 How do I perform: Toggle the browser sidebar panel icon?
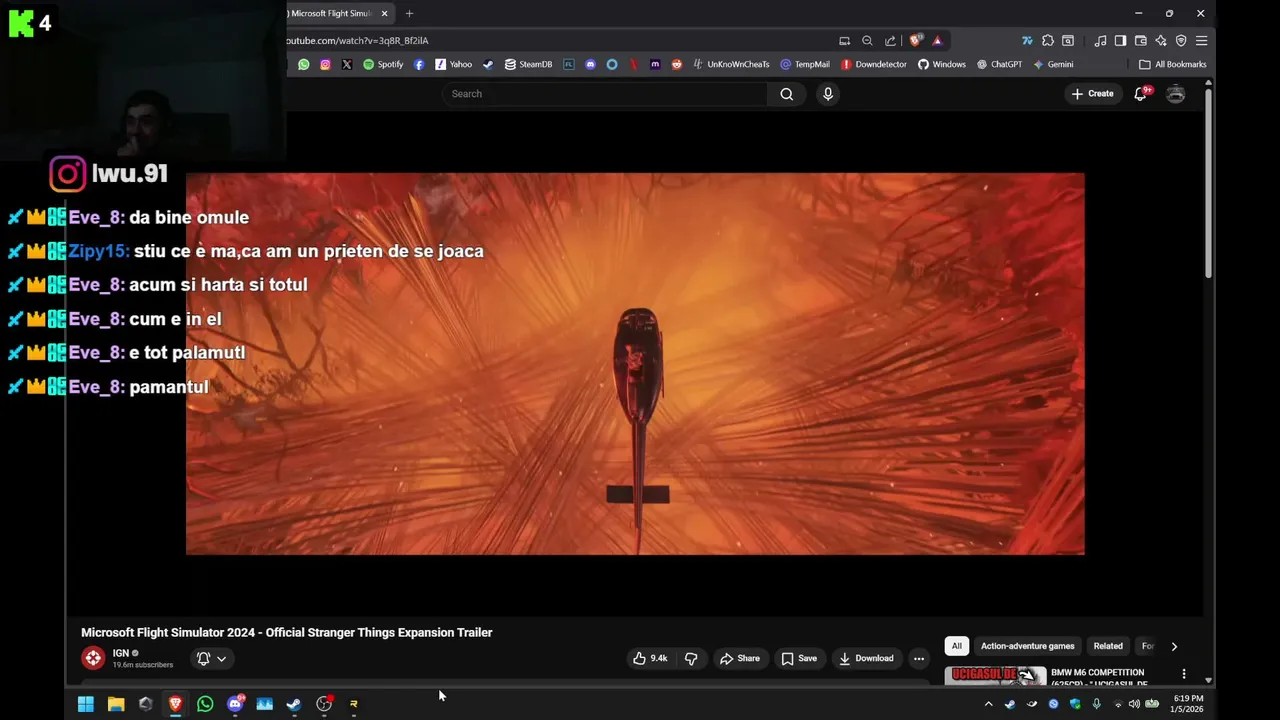(1120, 41)
